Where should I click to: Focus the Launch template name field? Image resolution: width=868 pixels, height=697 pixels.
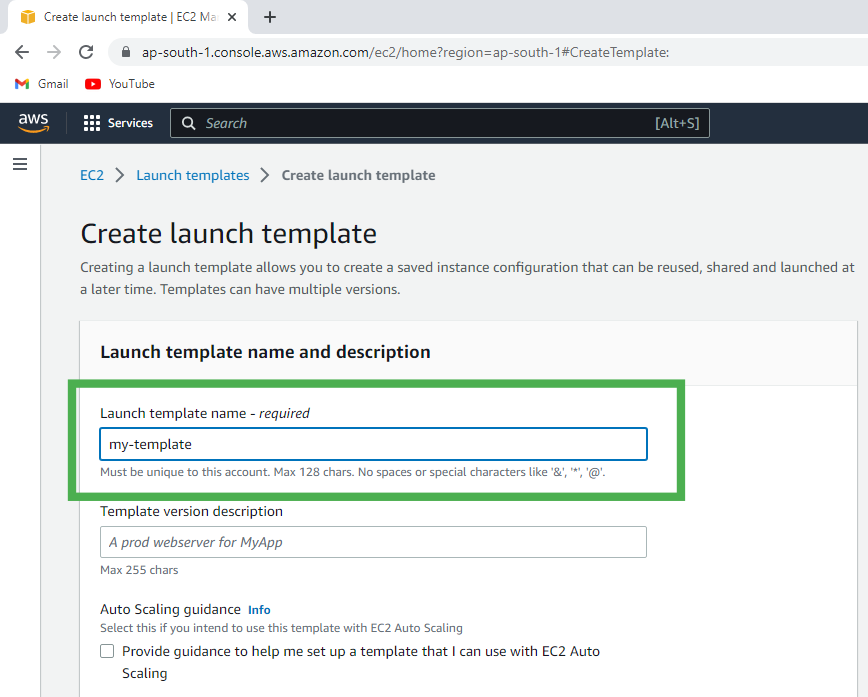coord(373,444)
